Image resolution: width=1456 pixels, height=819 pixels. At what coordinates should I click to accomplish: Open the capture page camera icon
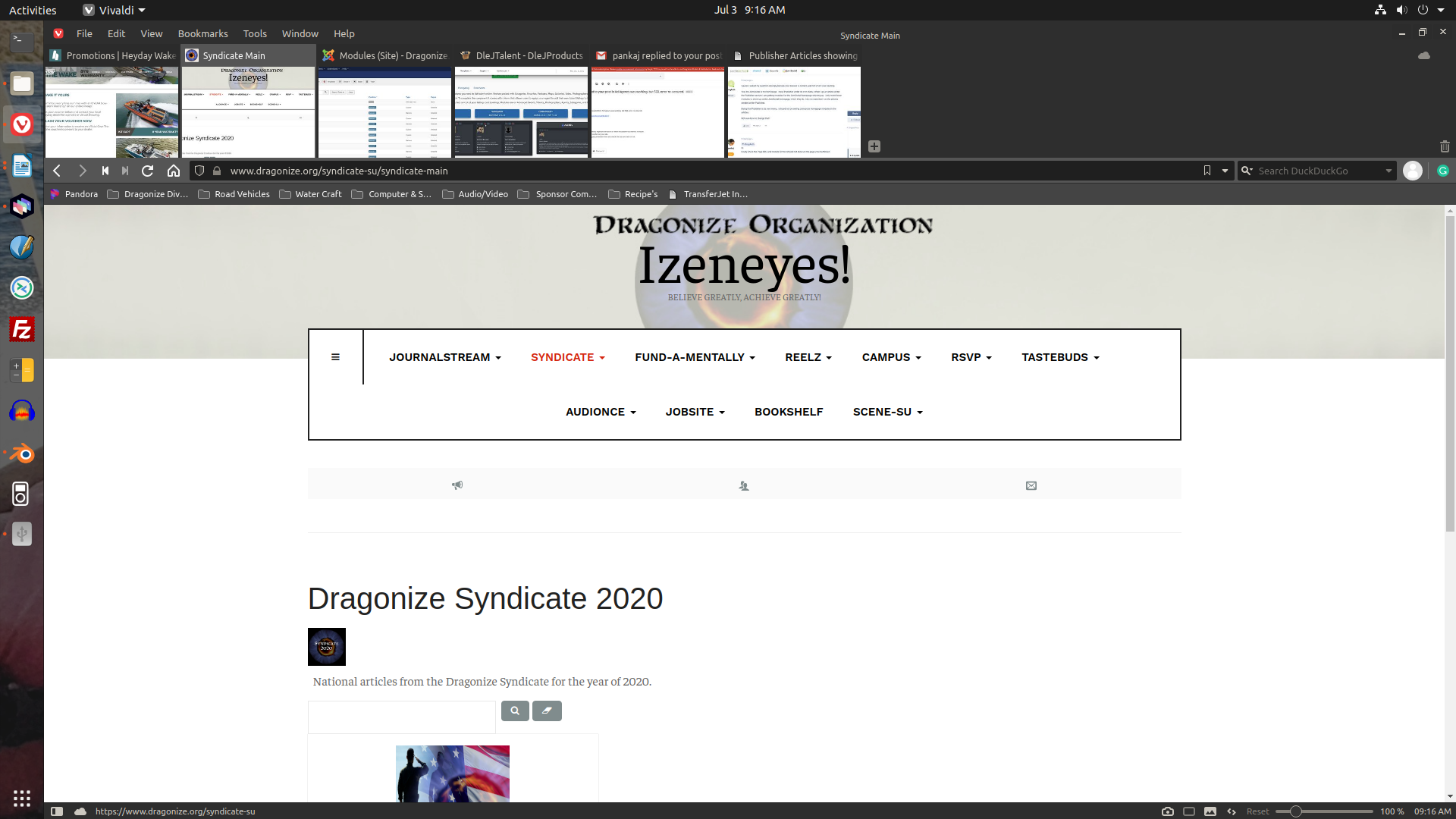click(1168, 811)
